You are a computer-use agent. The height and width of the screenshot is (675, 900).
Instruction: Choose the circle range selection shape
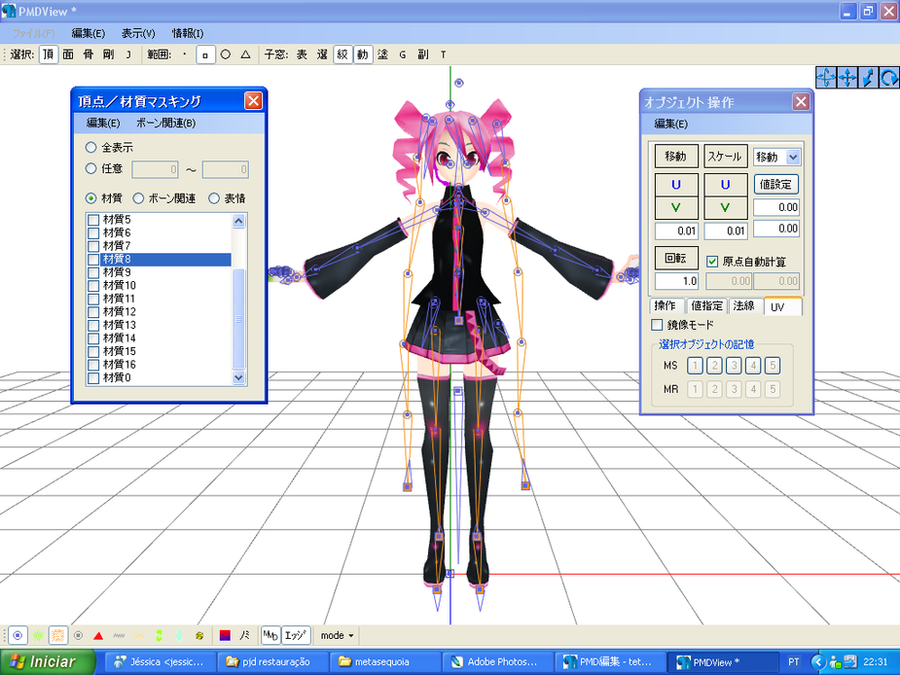pyautogui.click(x=225, y=54)
